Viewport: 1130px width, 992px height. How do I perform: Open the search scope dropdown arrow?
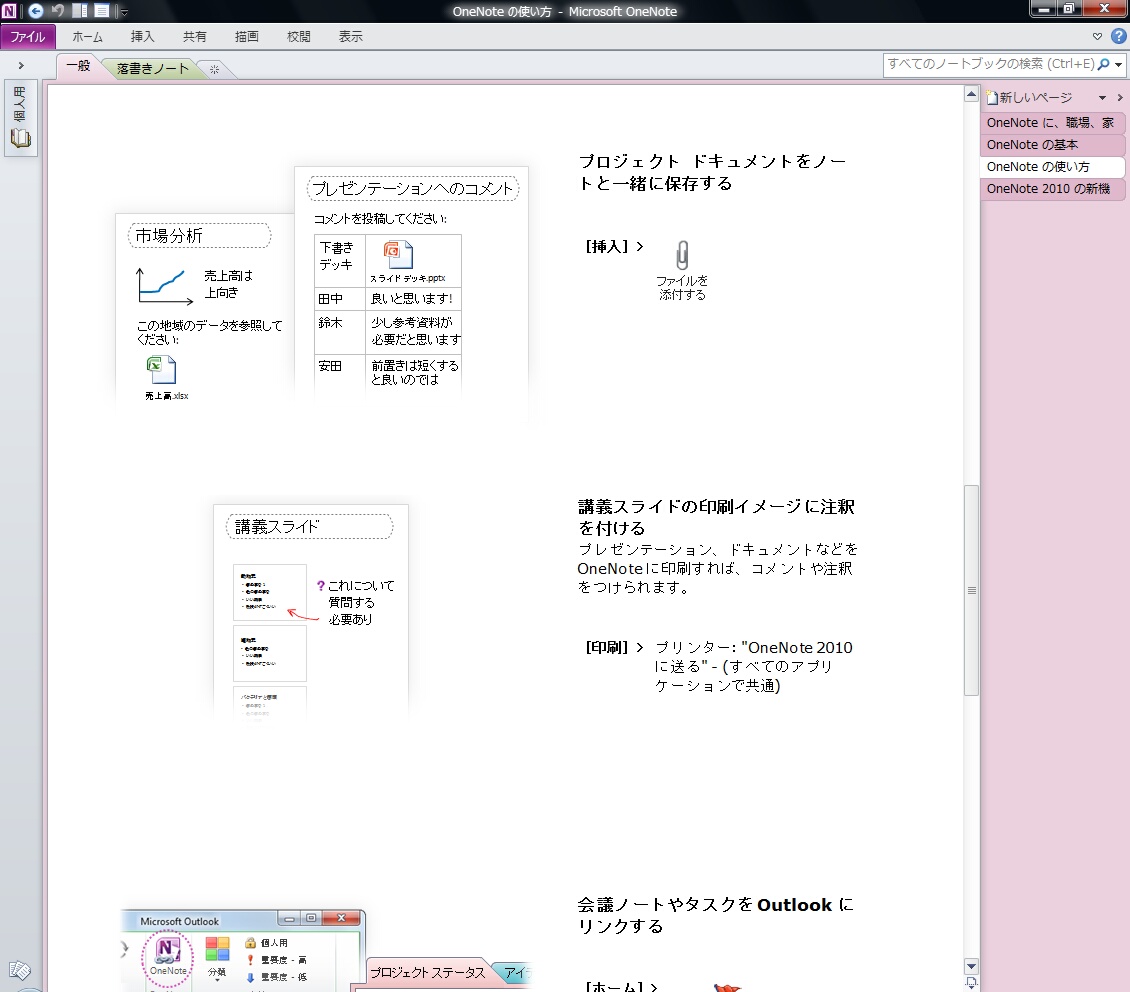click(1118, 65)
